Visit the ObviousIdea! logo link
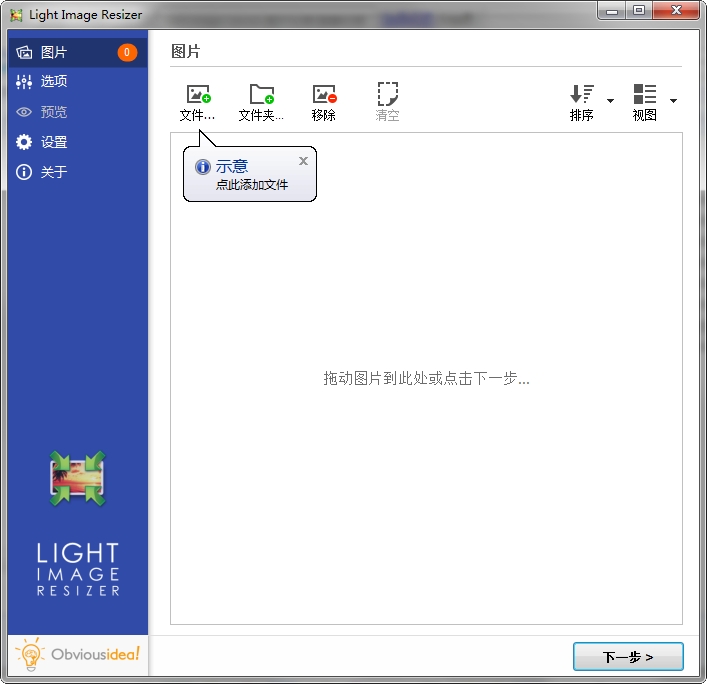 point(78,656)
